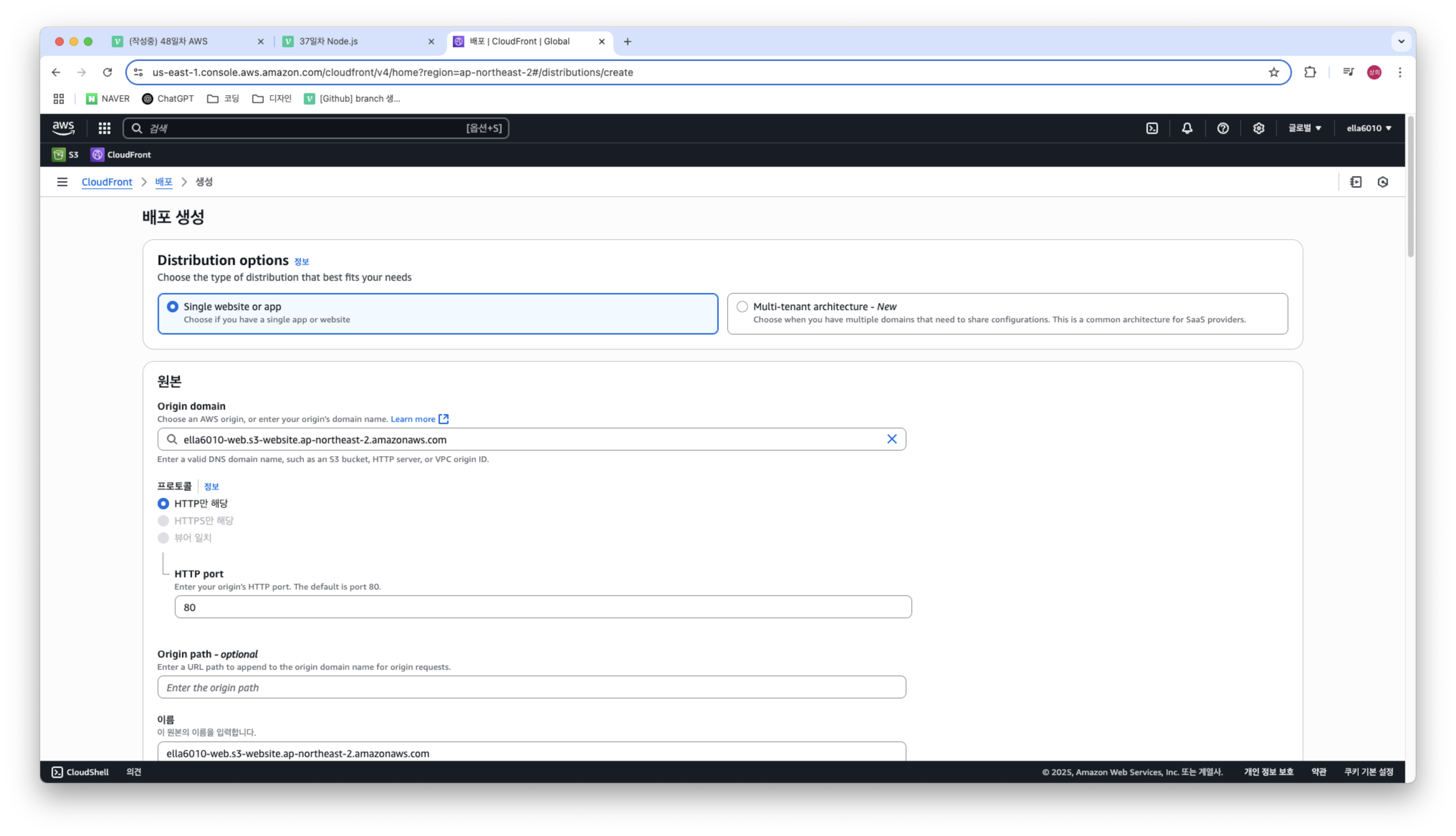Viewport: 1456px width, 836px height.
Task: Click the 이름 origin name field
Action: [532, 752]
